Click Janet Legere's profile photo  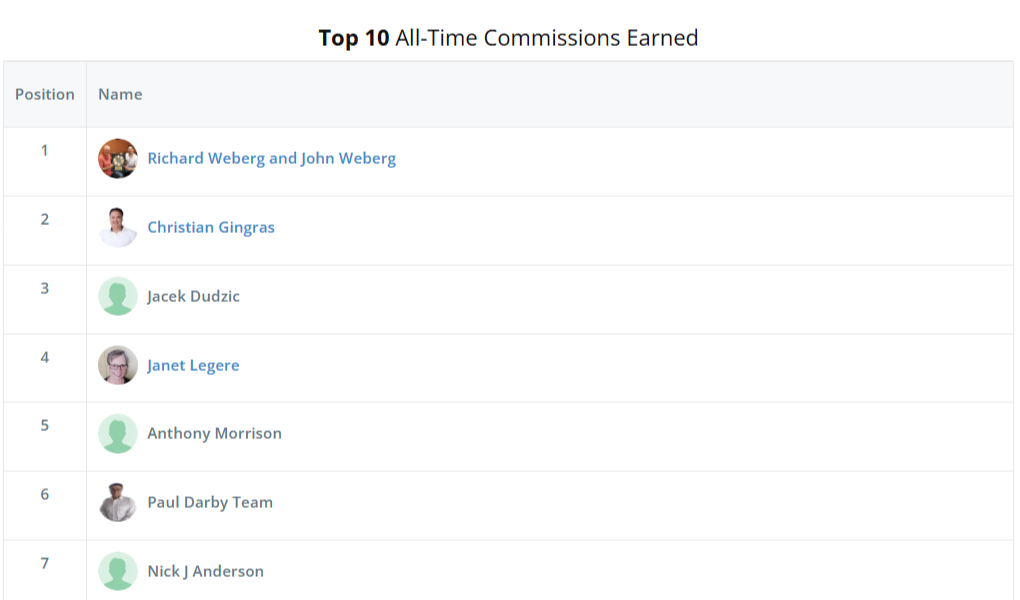pyautogui.click(x=118, y=366)
